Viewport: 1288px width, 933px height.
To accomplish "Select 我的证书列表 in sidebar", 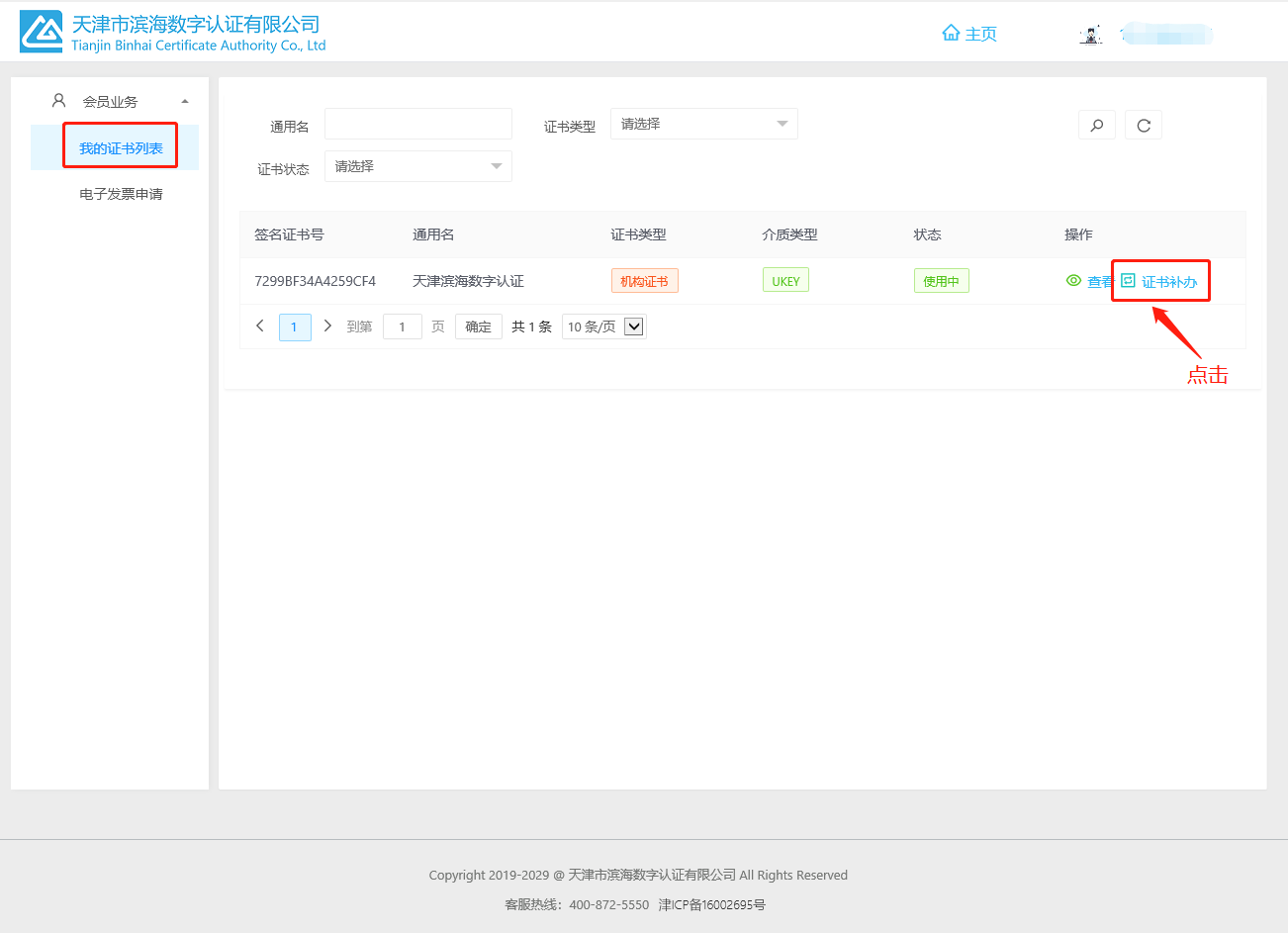I will 121,148.
